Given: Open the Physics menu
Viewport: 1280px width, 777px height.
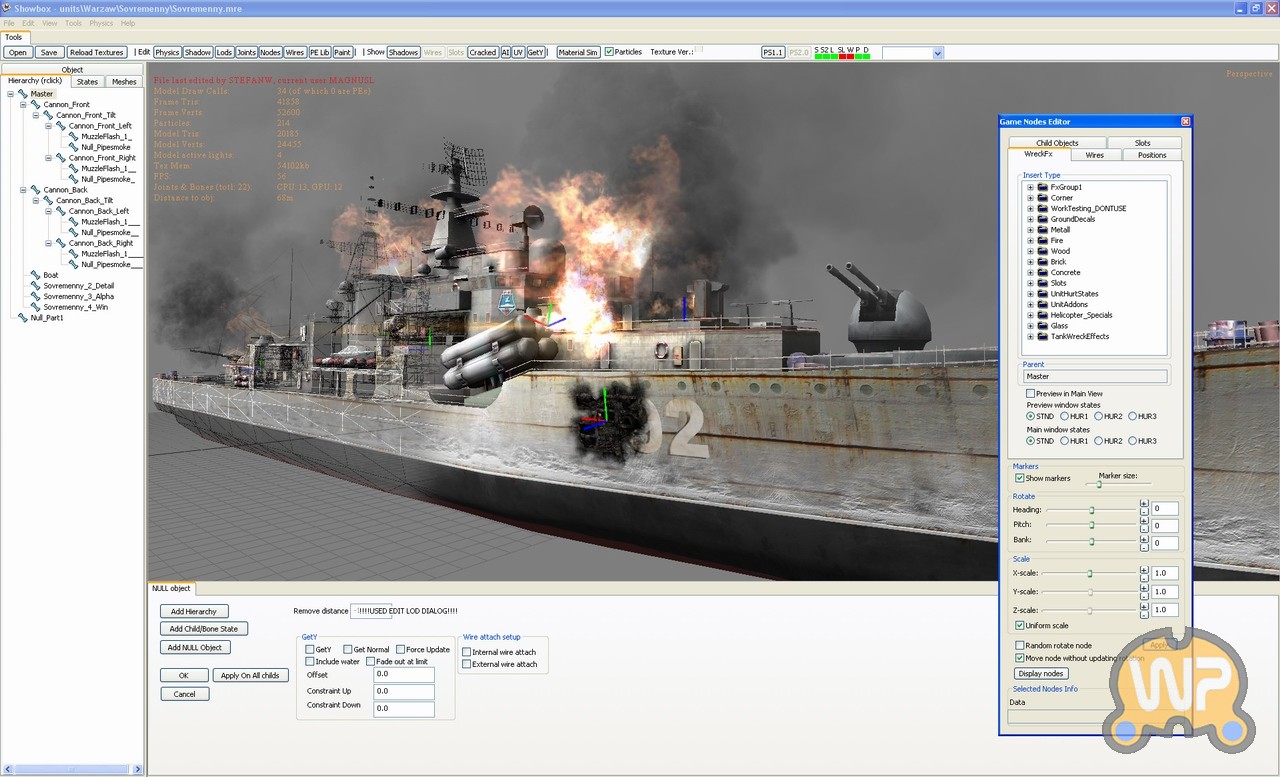Looking at the screenshot, I should [x=101, y=23].
